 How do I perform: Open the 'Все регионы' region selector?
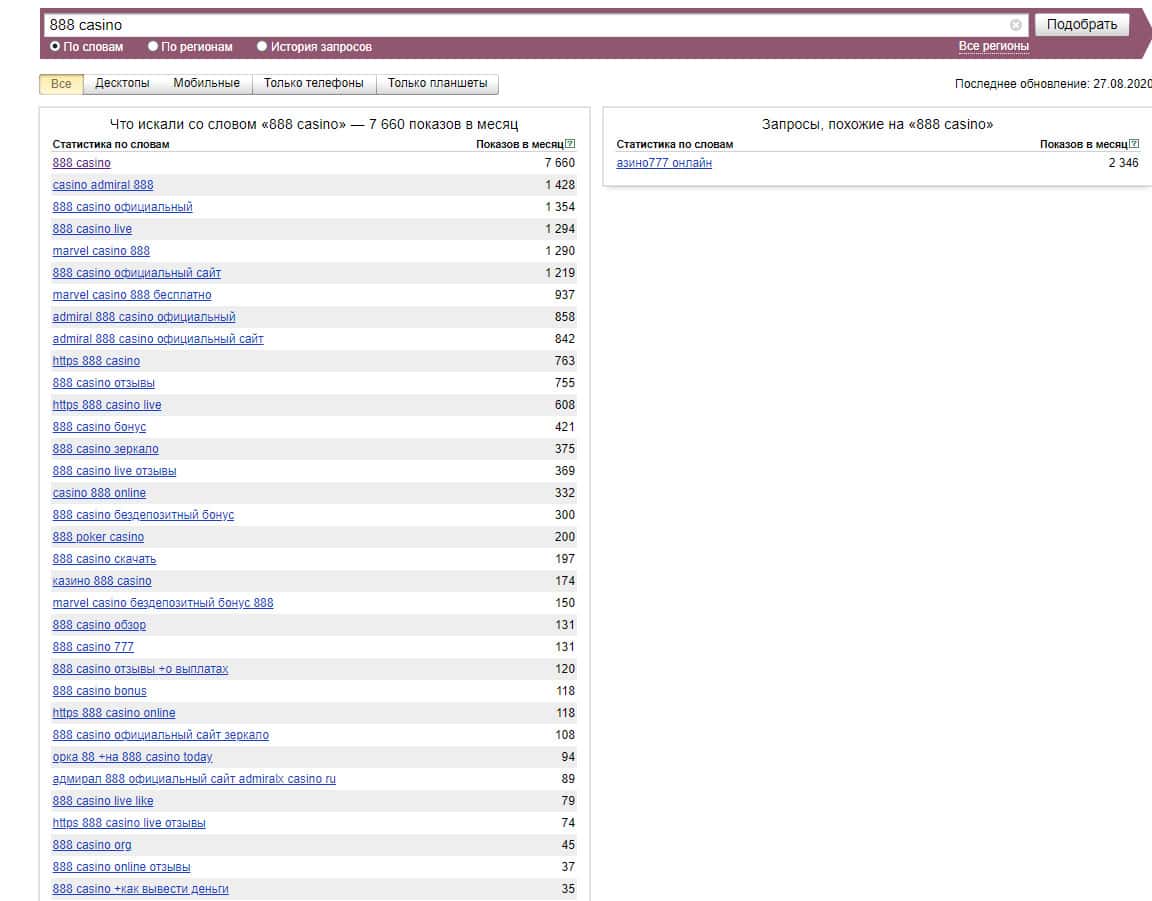(993, 46)
